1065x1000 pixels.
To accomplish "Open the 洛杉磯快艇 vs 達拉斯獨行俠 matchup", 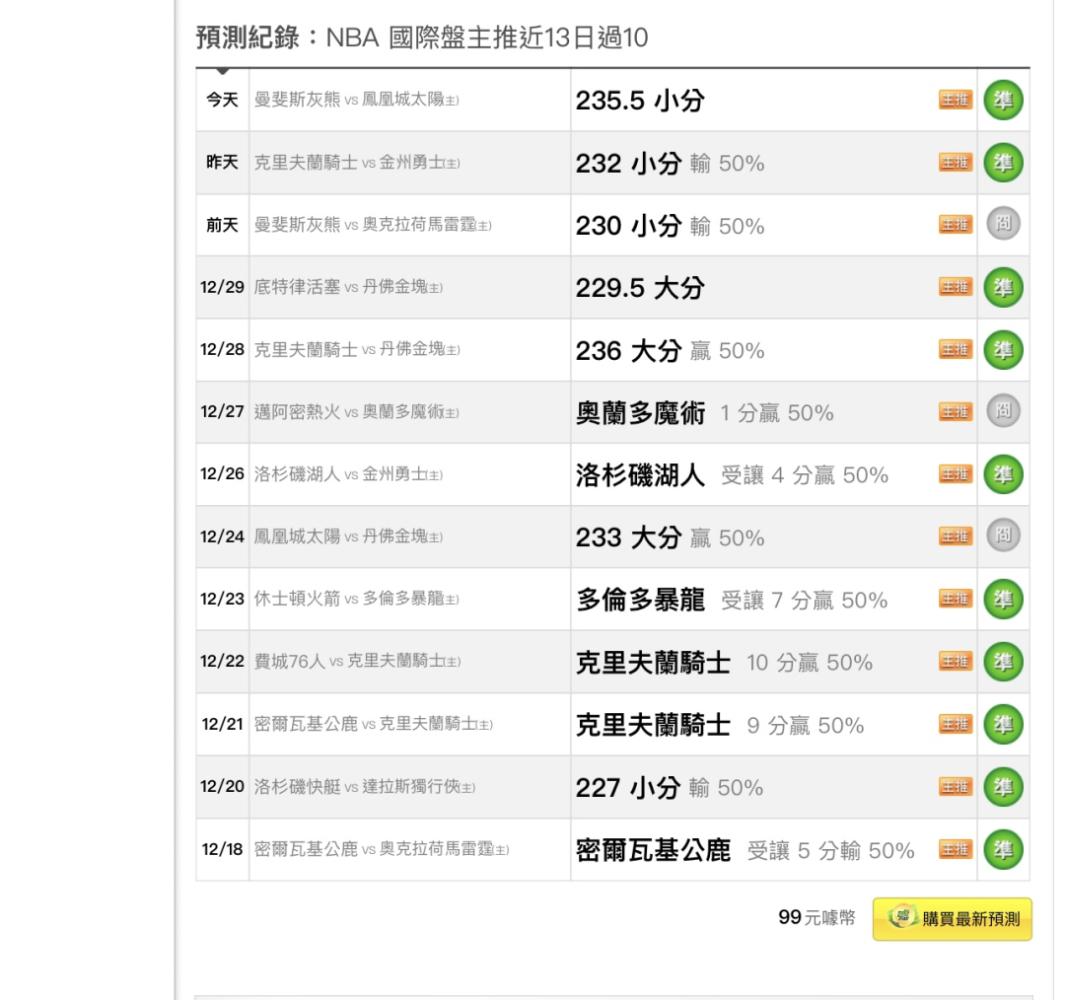I will [365, 787].
